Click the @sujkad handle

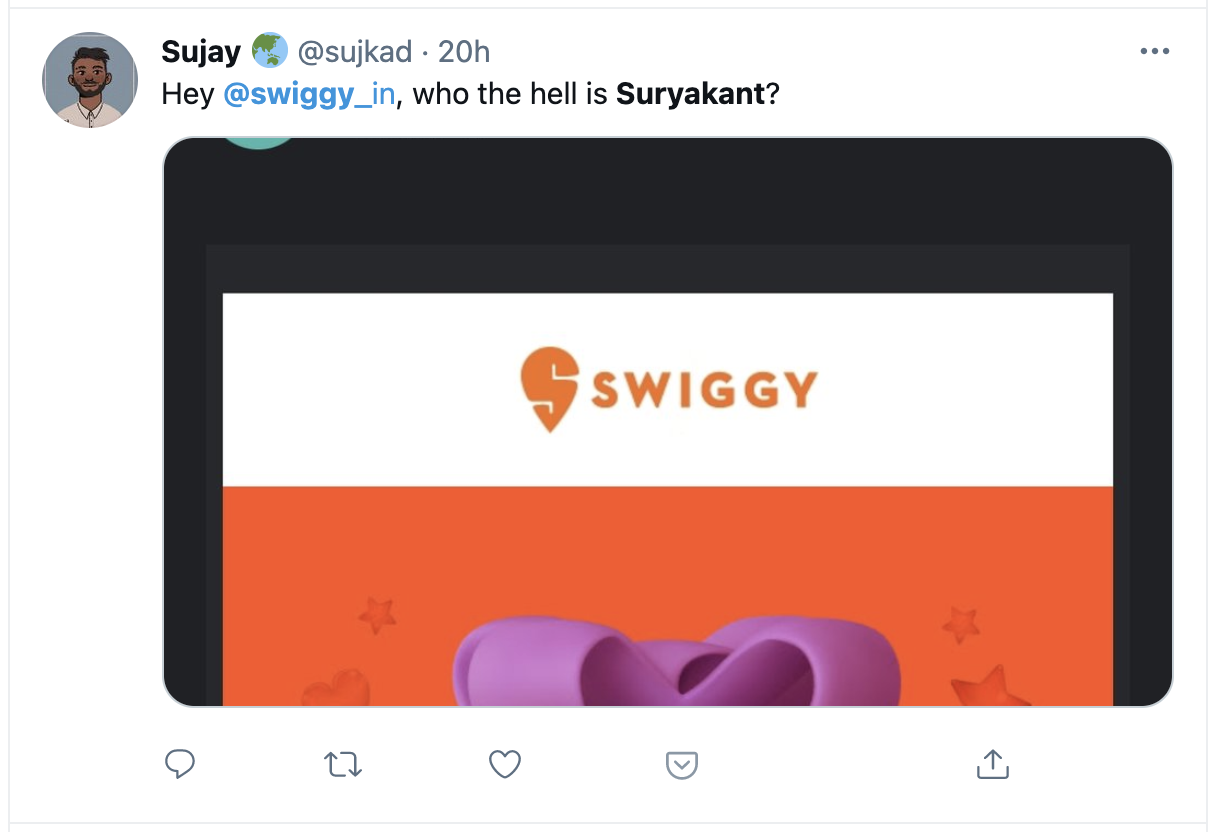click(x=355, y=51)
